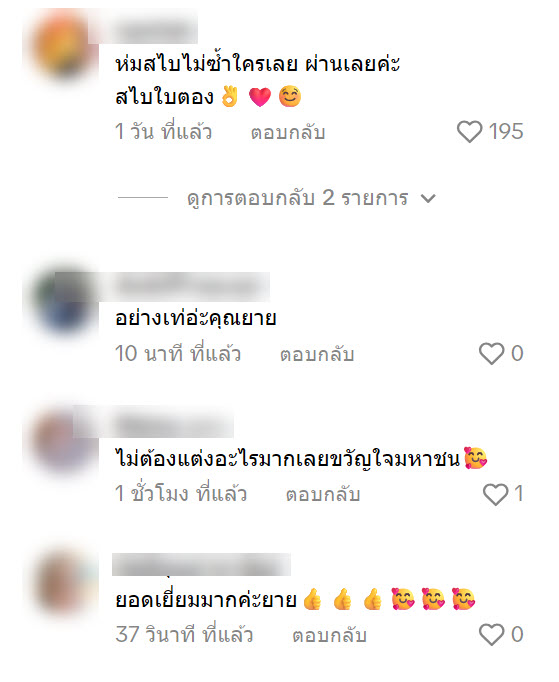Open fourth commenter's profile avatar
The image size is (559, 682).
click(63, 582)
